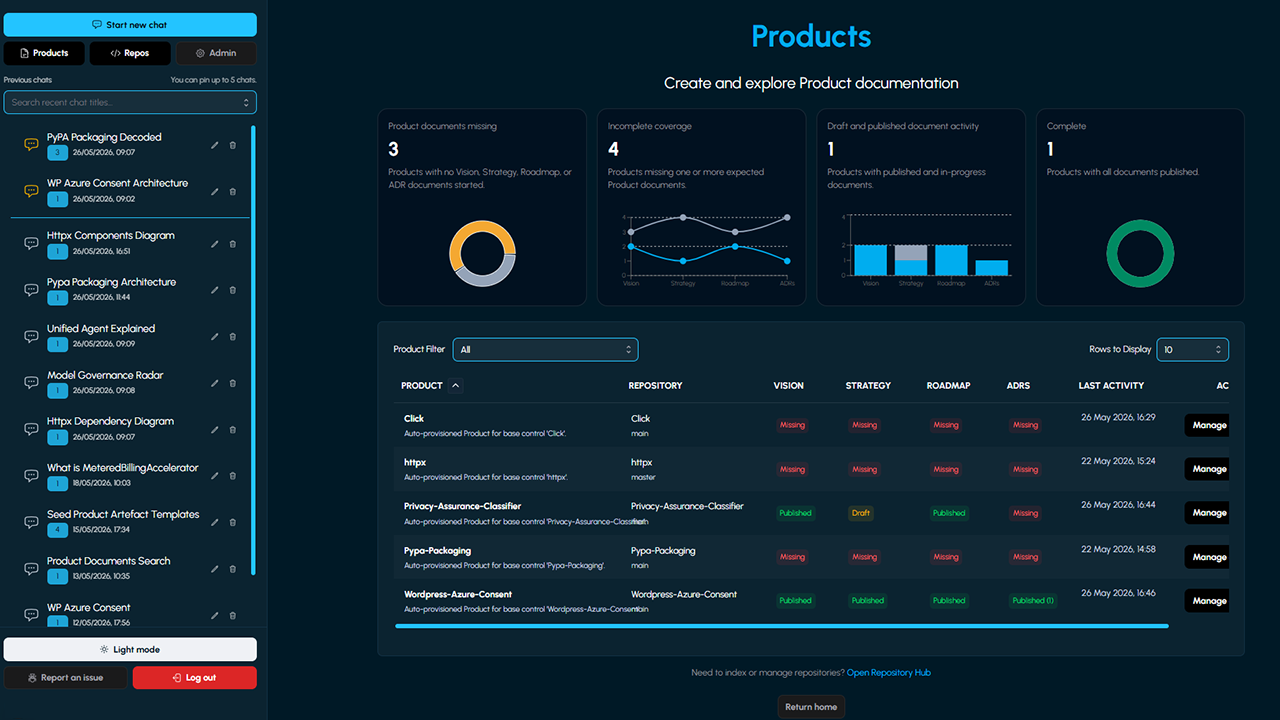Click Published roadmap badge for Wordpress-Azure-Consent
Viewport: 1280px width, 720px height.
point(949,601)
